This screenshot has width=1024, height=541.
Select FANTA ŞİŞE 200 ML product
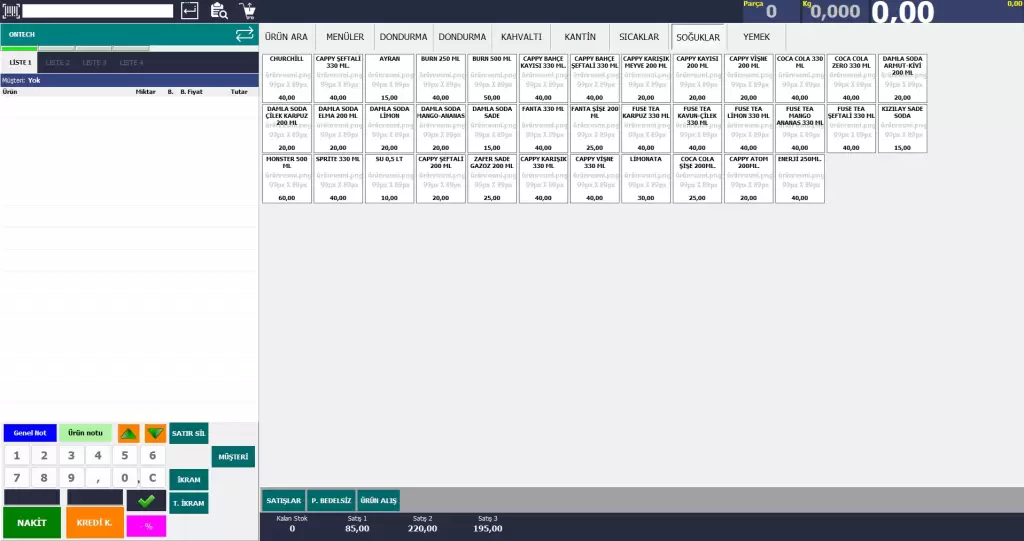click(x=594, y=129)
